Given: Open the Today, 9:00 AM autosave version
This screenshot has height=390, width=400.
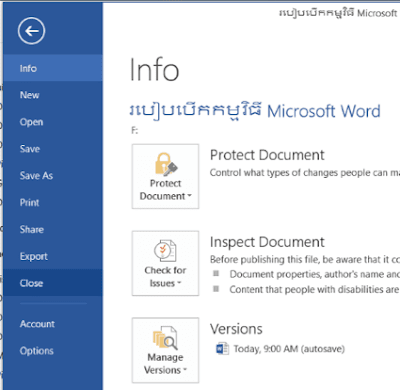Looking at the screenshot, I should 289,349.
